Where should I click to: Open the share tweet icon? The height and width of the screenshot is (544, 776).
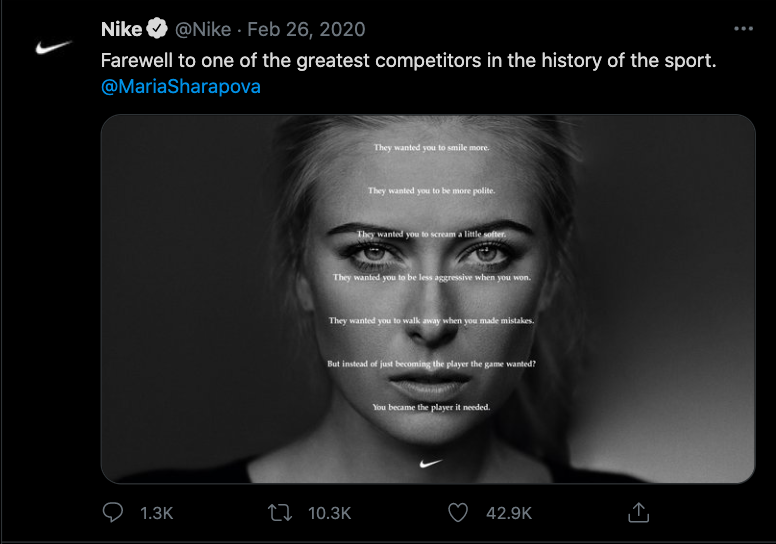click(x=638, y=512)
